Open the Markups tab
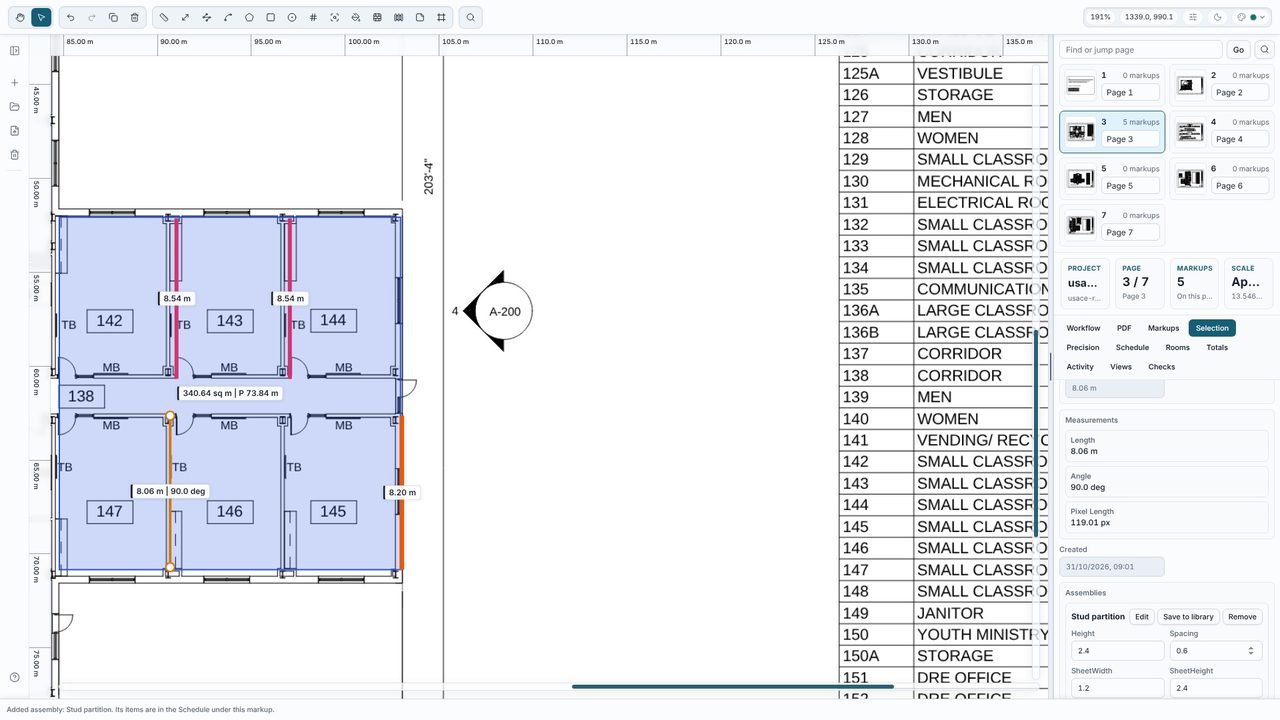This screenshot has height=720, width=1280. click(x=1163, y=328)
